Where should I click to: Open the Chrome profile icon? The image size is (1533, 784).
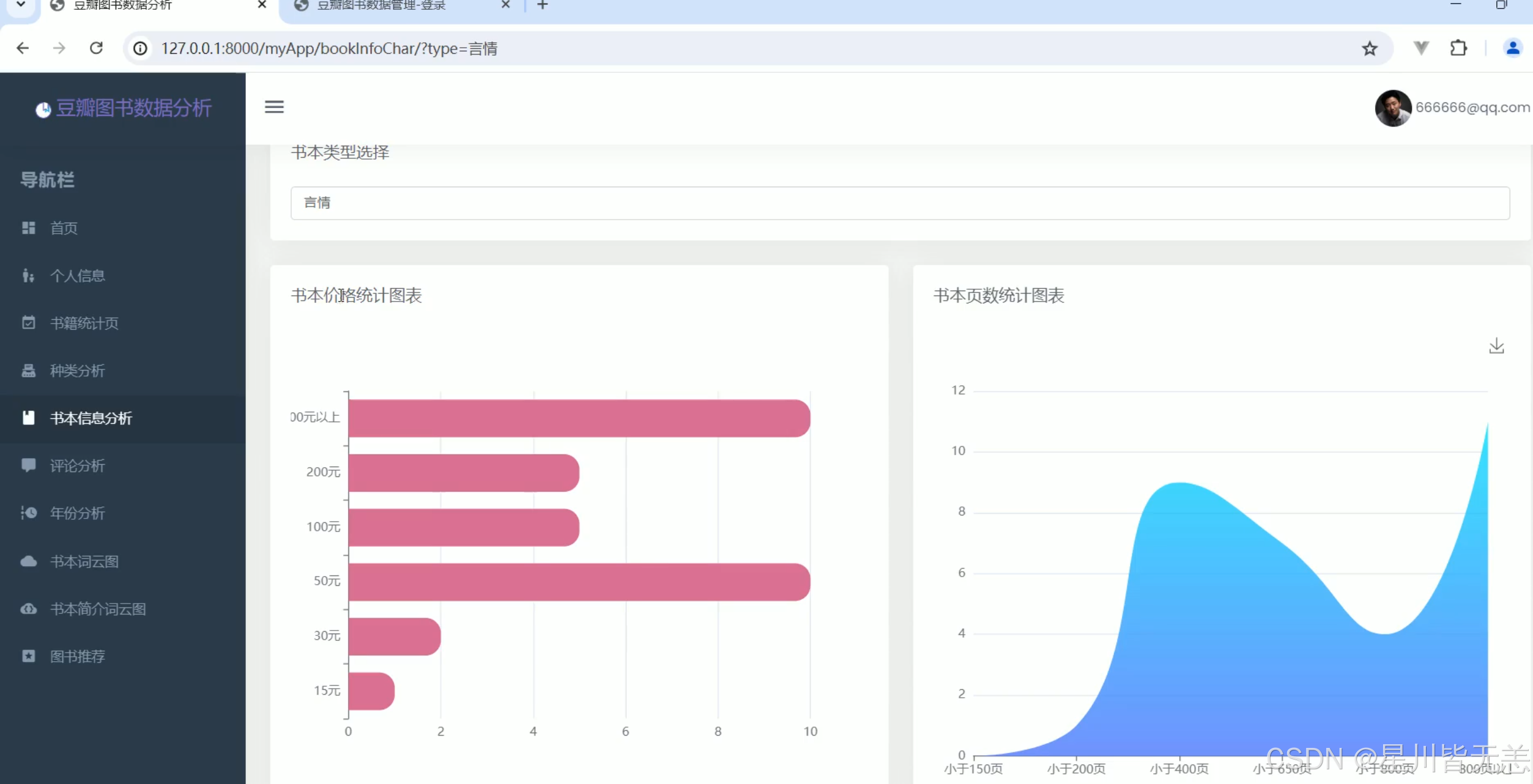(x=1512, y=48)
